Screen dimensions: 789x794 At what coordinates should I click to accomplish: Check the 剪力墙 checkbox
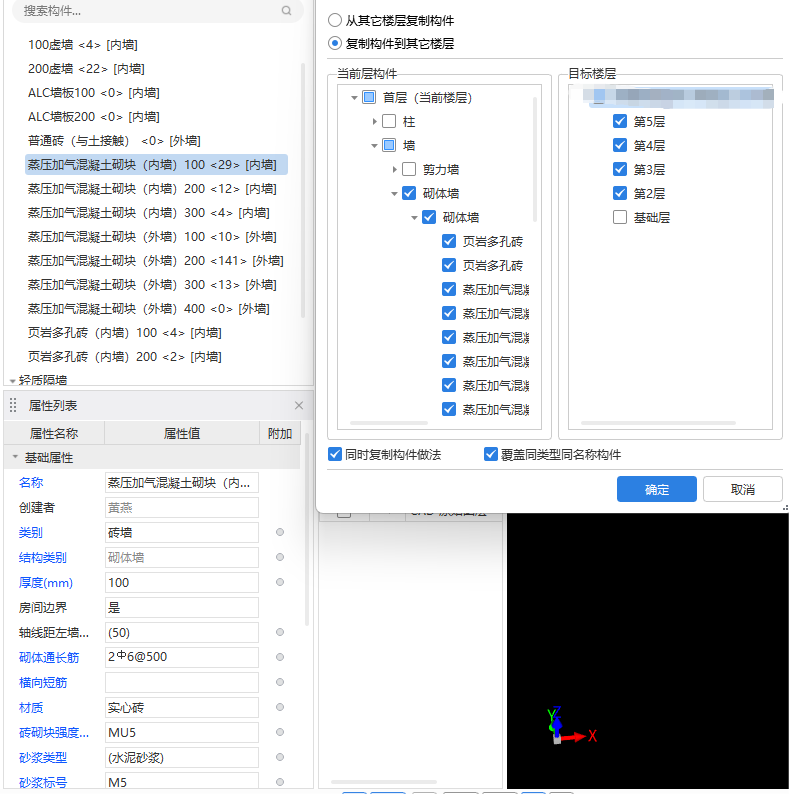409,169
